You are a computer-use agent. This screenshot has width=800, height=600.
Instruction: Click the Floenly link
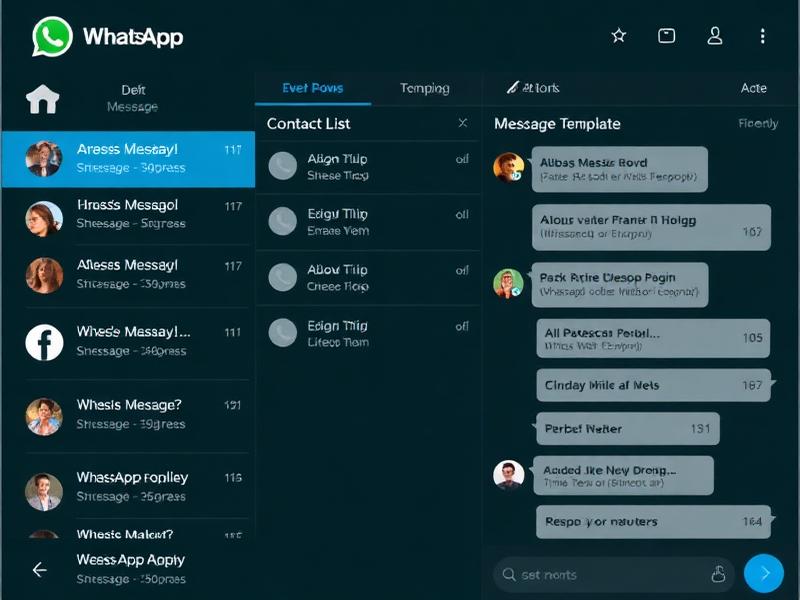pos(758,123)
